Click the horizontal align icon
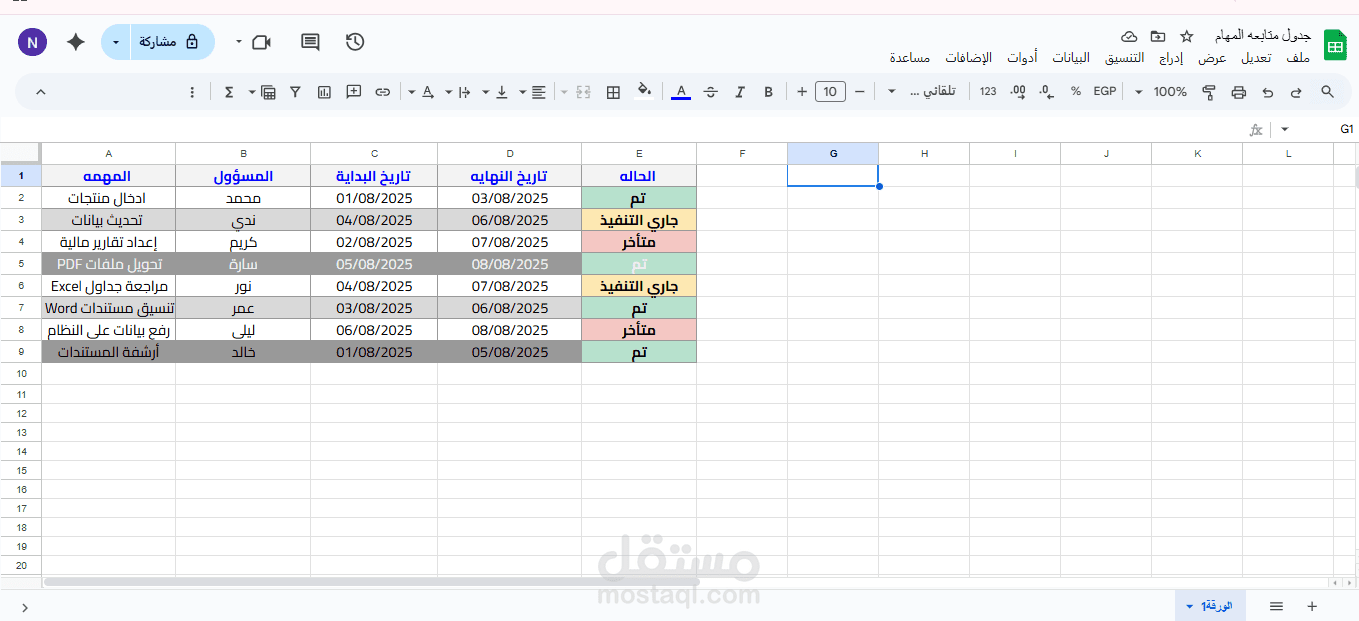The width and height of the screenshot is (1359, 621). [x=539, y=92]
